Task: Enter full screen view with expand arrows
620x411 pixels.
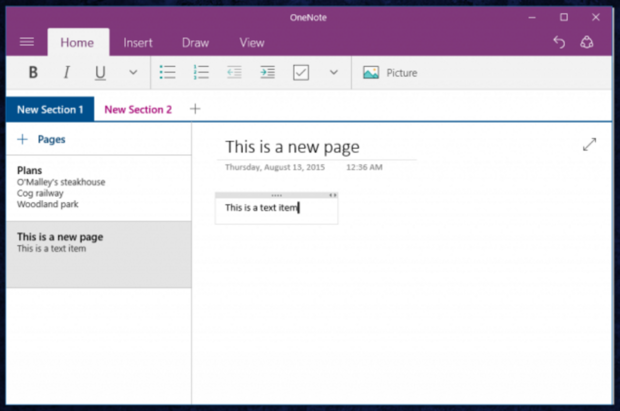Action: pos(589,145)
